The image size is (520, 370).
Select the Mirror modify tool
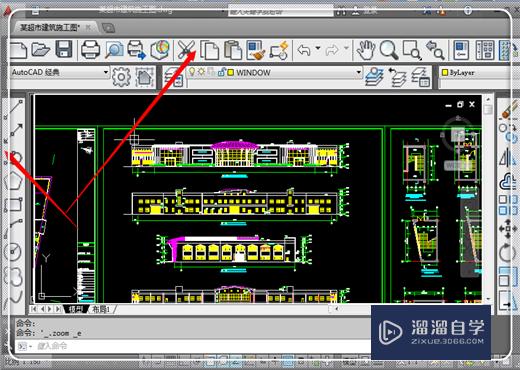point(507,157)
